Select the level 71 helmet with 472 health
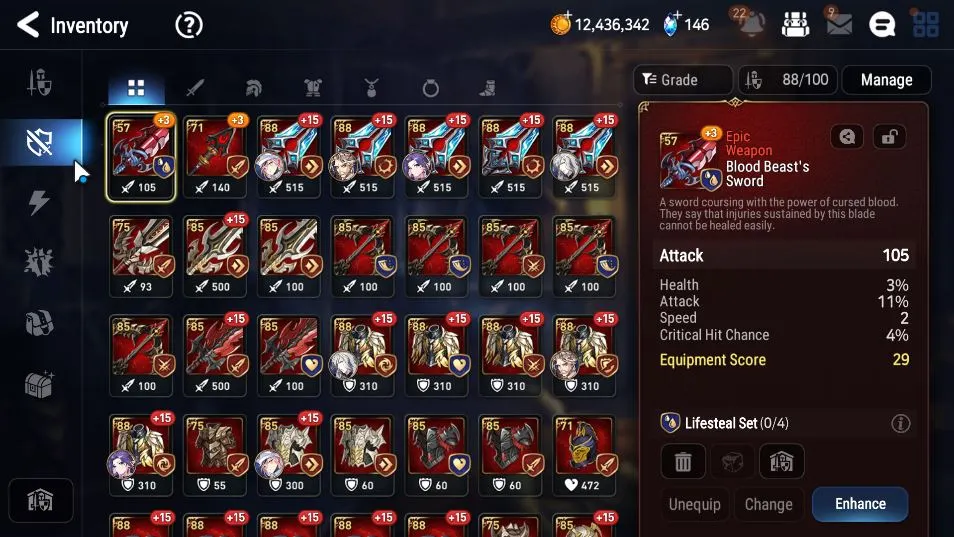954x537 pixels. 583,455
